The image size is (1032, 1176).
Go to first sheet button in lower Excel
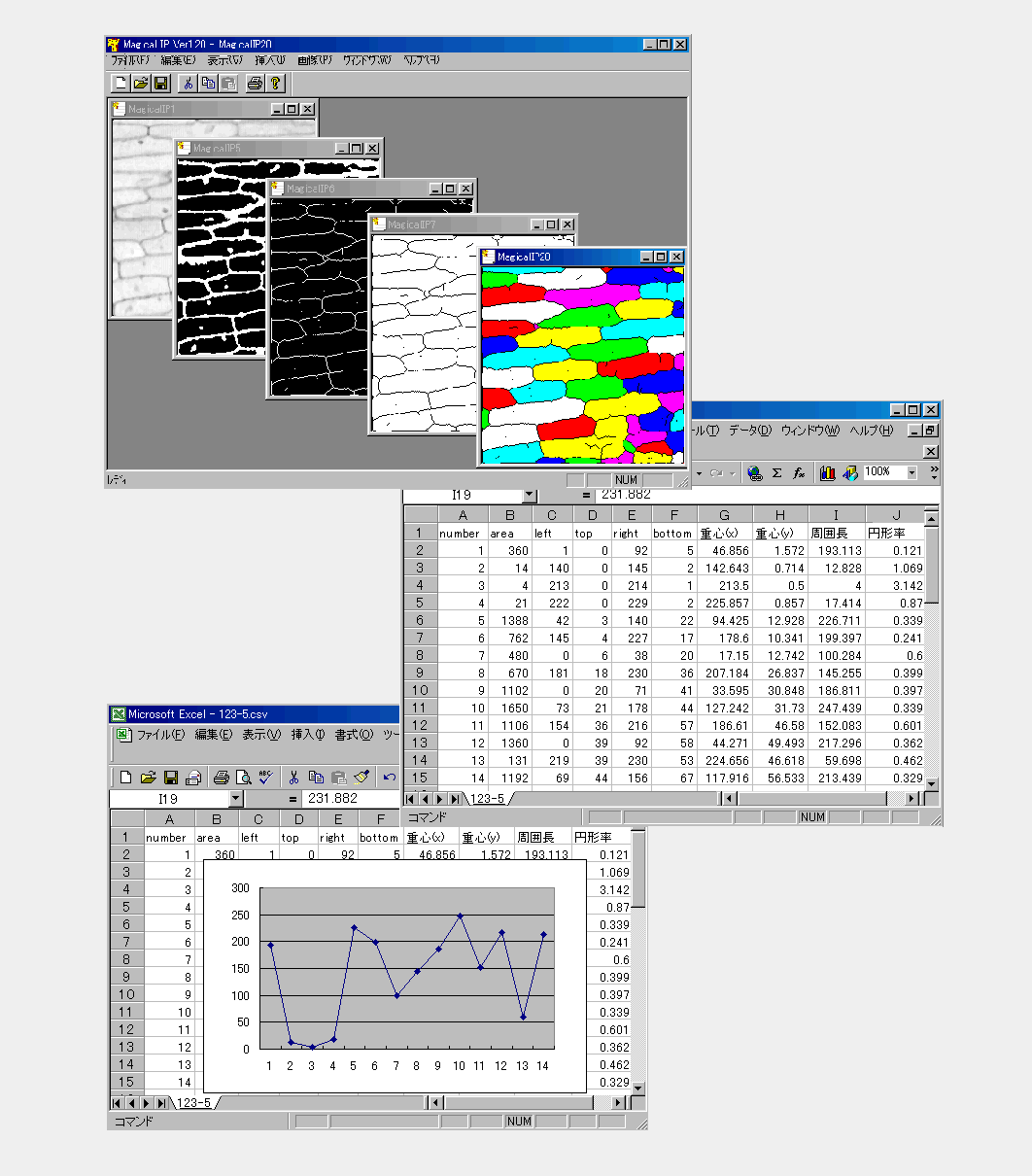click(x=116, y=1103)
